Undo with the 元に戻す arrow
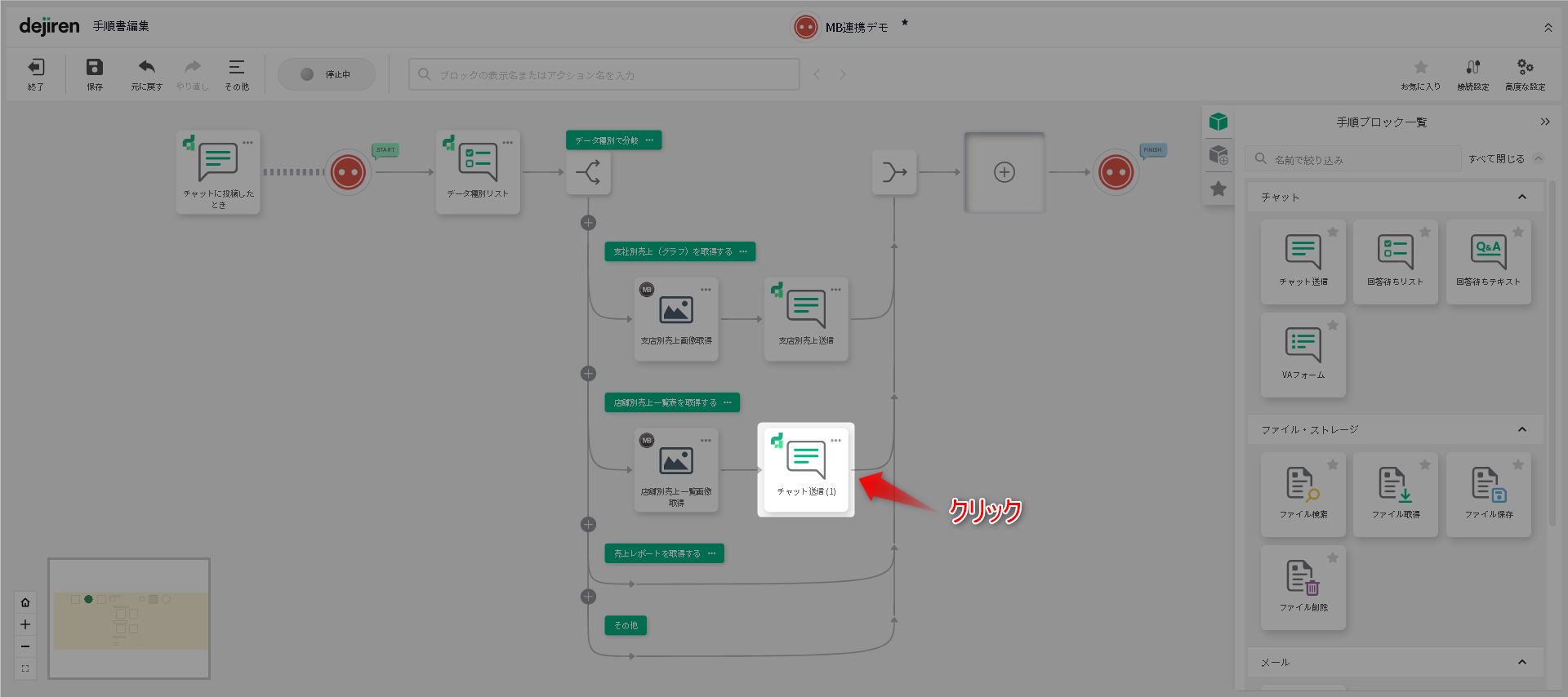1568x697 pixels. pos(147,67)
